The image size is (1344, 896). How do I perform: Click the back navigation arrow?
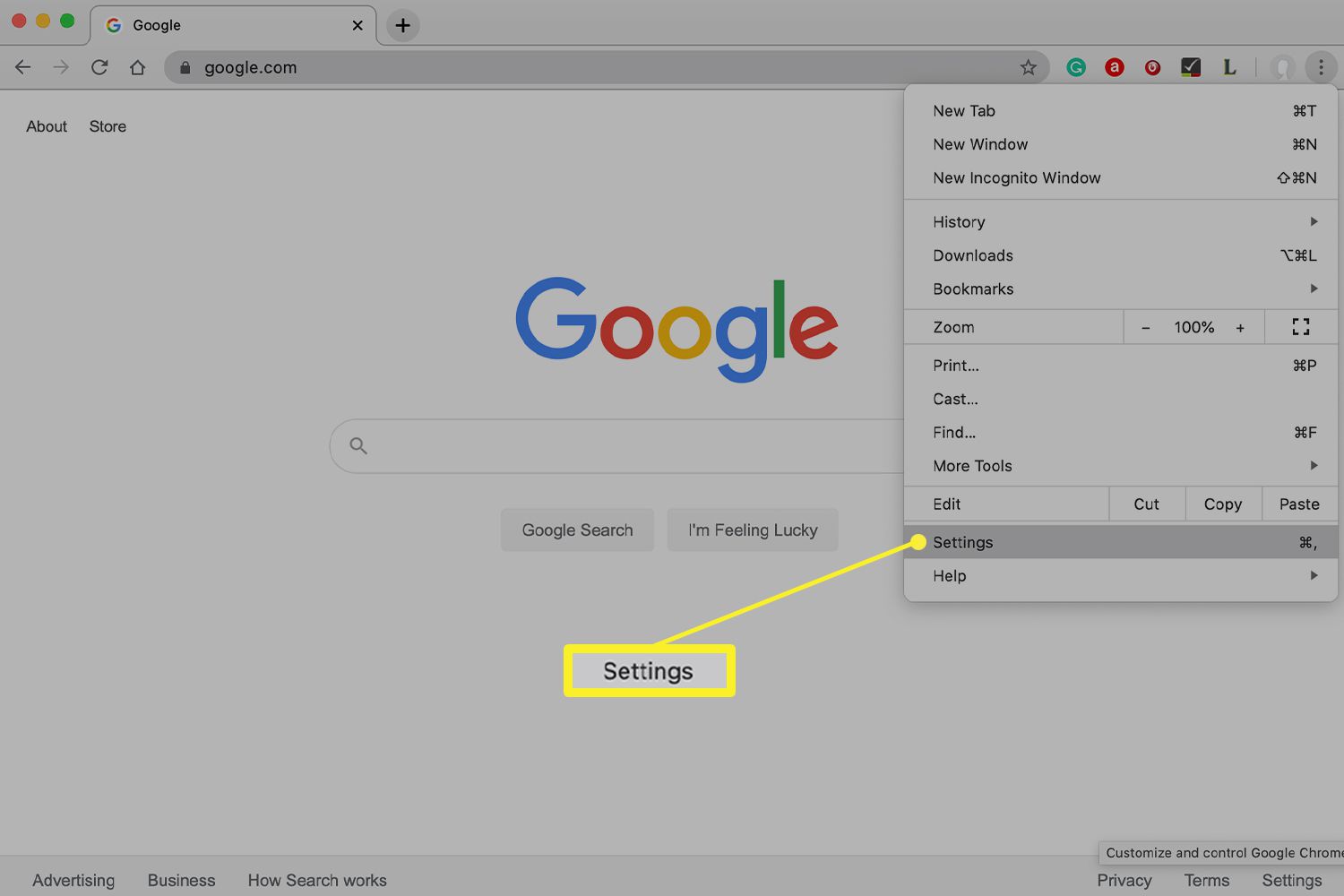[x=23, y=67]
